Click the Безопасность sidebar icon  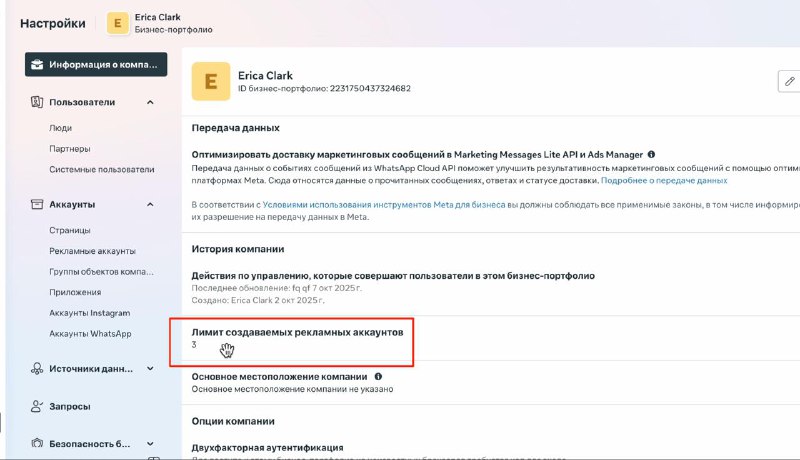(x=37, y=443)
